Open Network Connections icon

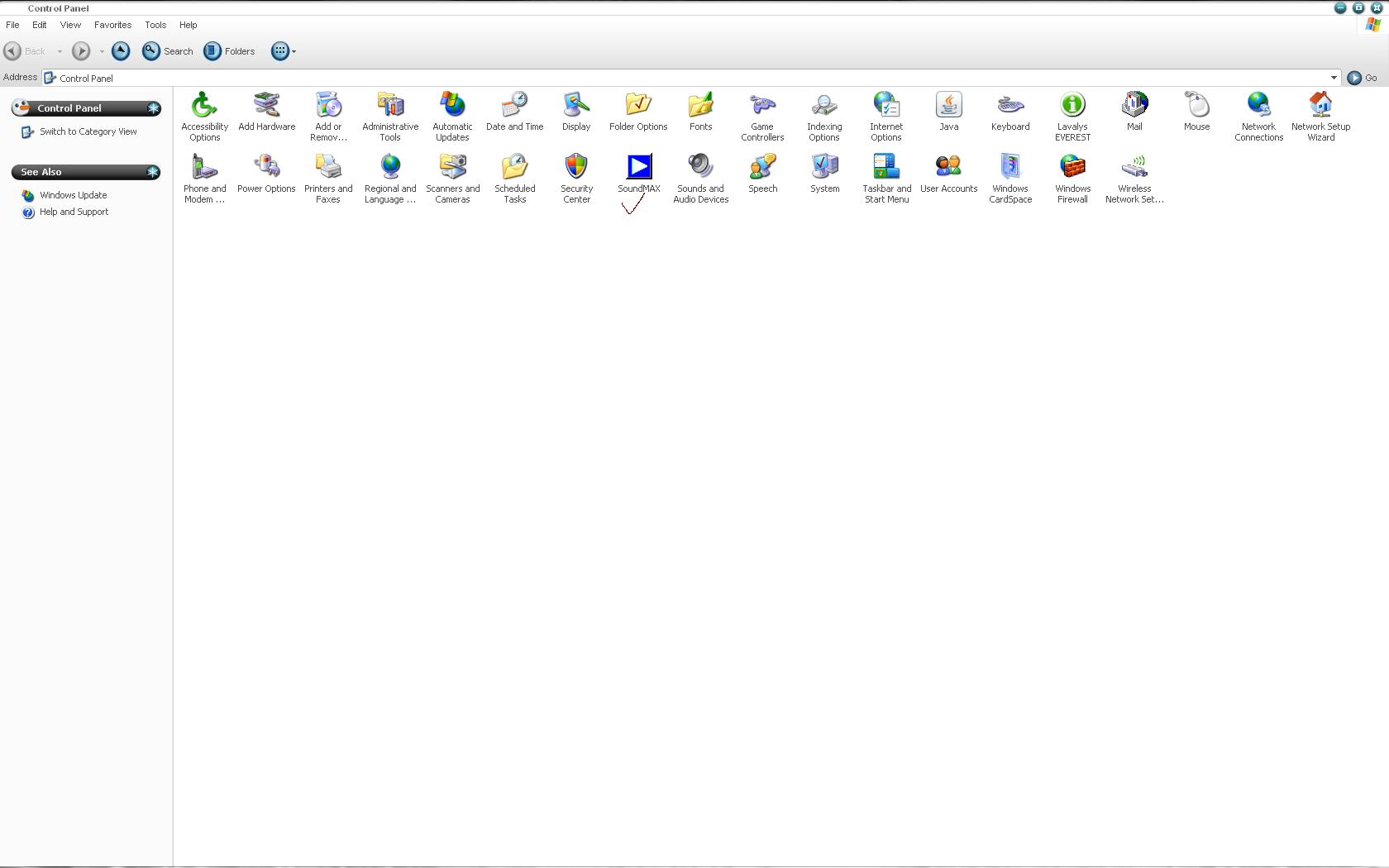coord(1258,105)
